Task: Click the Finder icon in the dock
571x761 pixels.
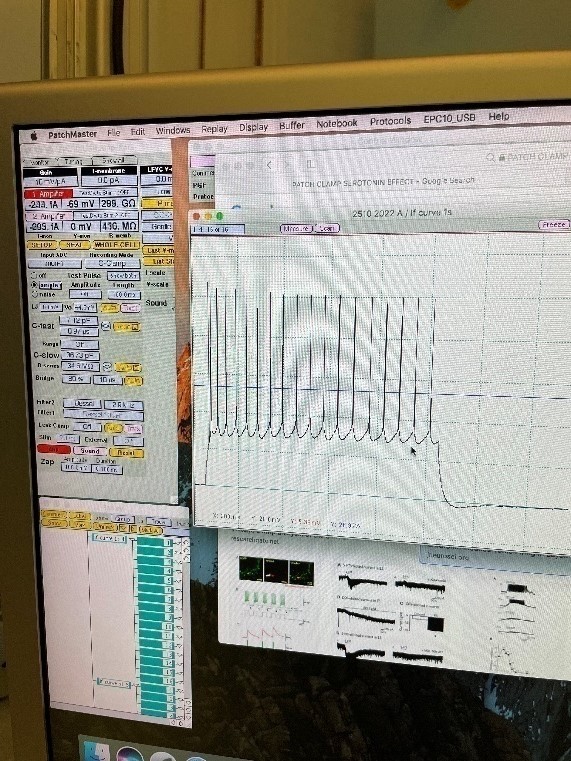Action: point(98,750)
